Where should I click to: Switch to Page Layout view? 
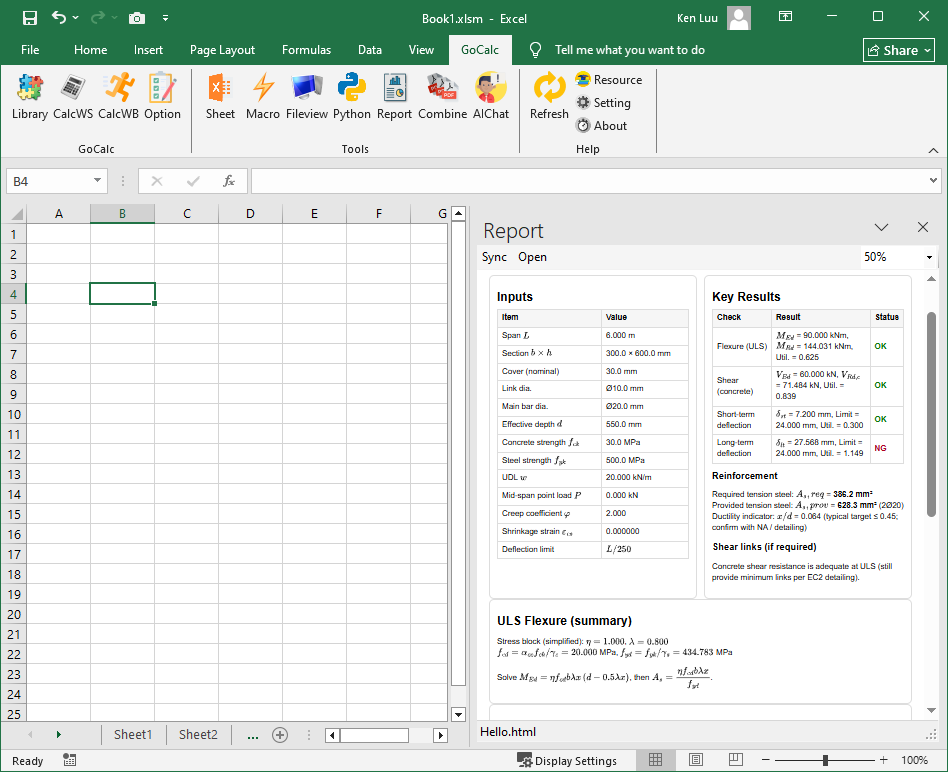pos(696,760)
